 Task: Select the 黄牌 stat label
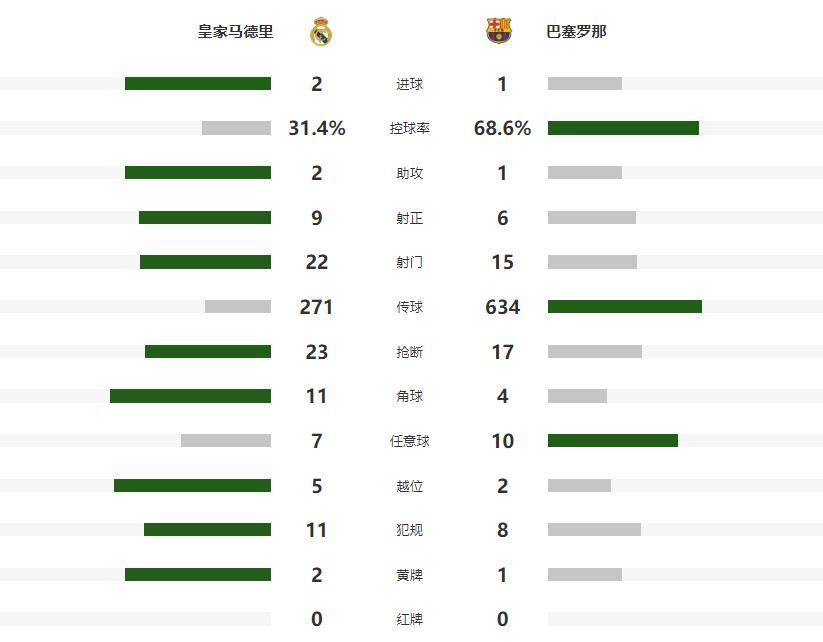[x=410, y=575]
